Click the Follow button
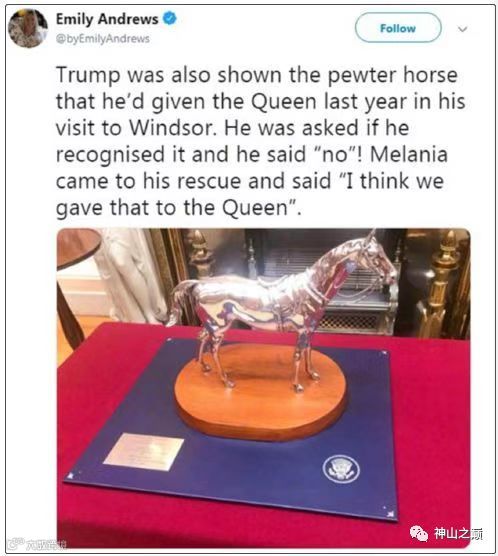The width and height of the screenshot is (498, 556). pos(398,28)
